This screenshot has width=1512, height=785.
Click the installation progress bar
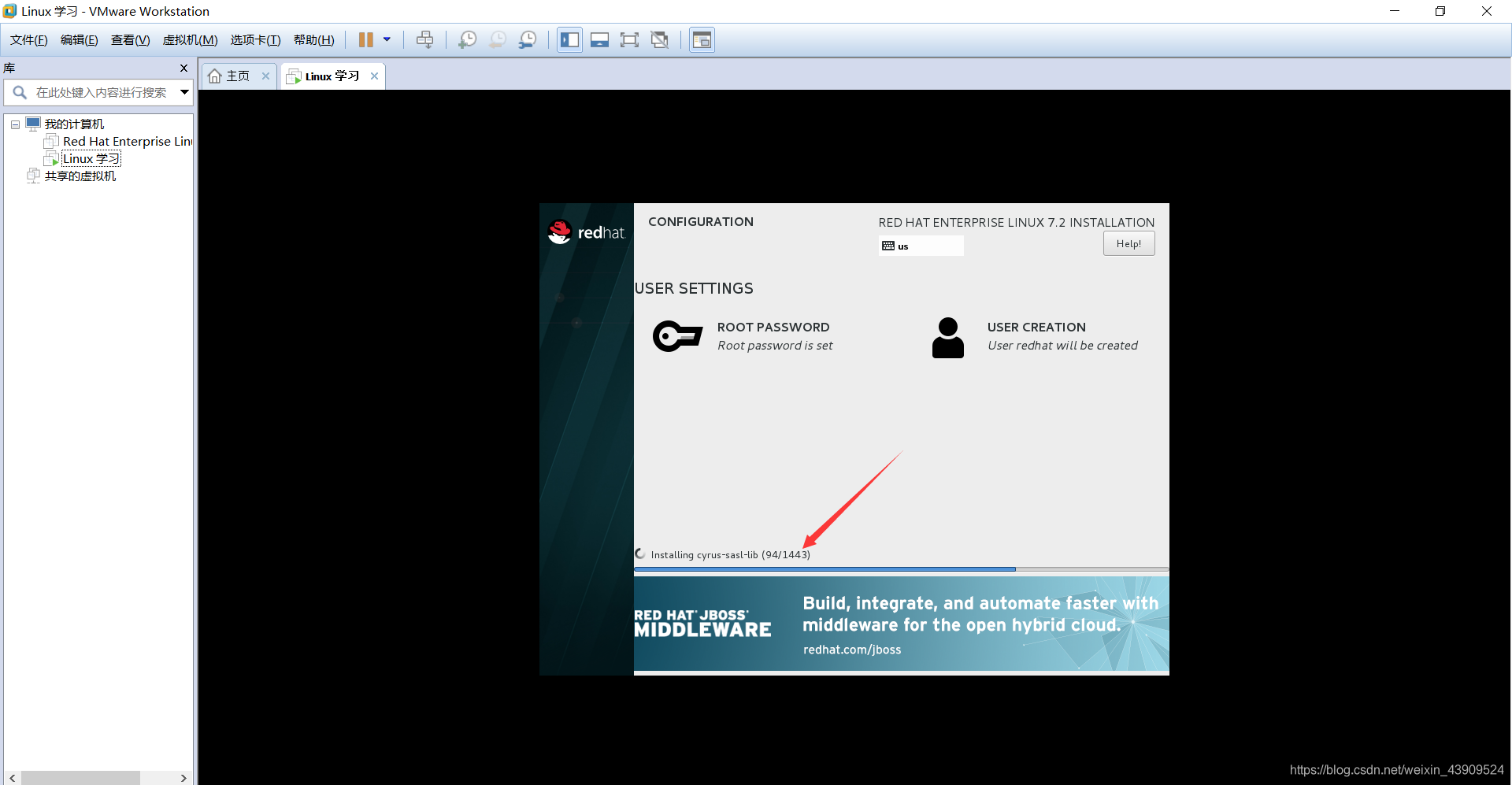pos(901,568)
